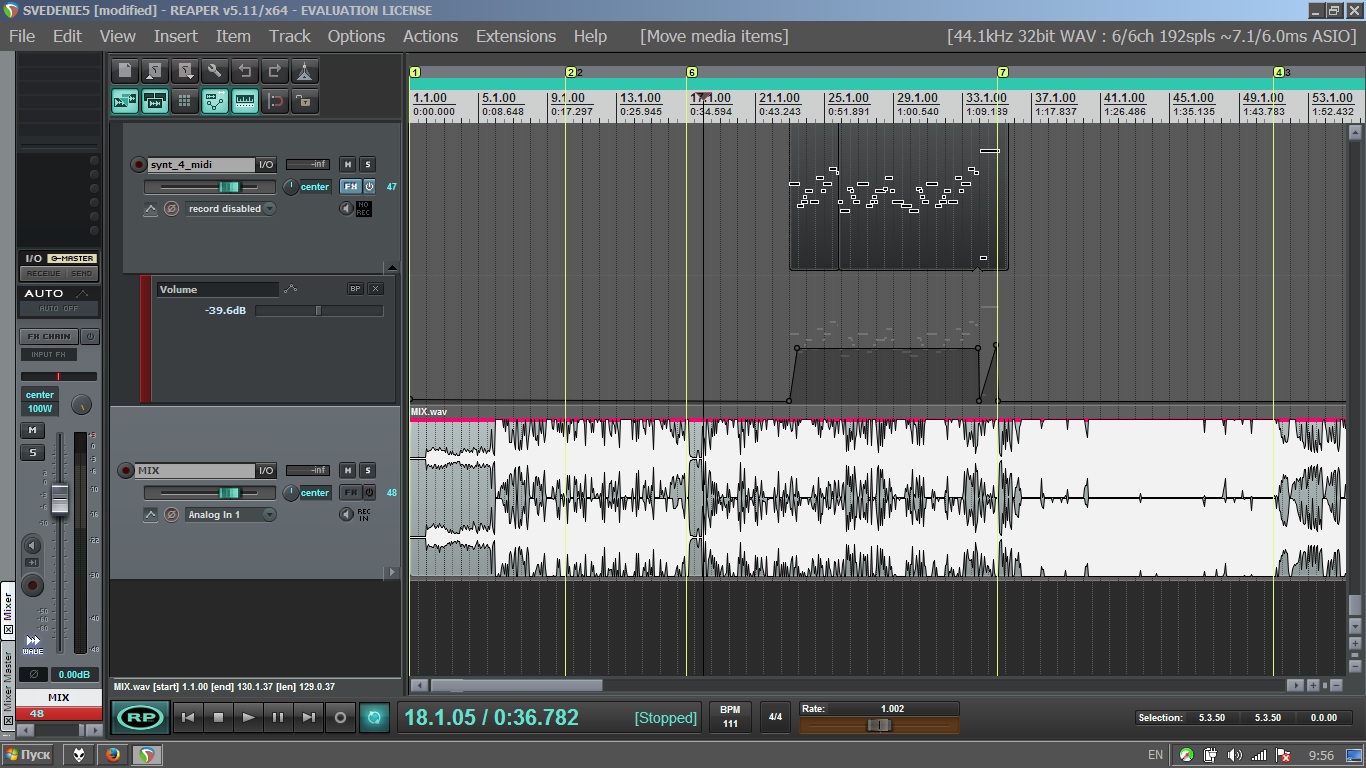Collapse the synt_4_midi envelope panel arrow
This screenshot has width=1366, height=768.
(x=392, y=268)
